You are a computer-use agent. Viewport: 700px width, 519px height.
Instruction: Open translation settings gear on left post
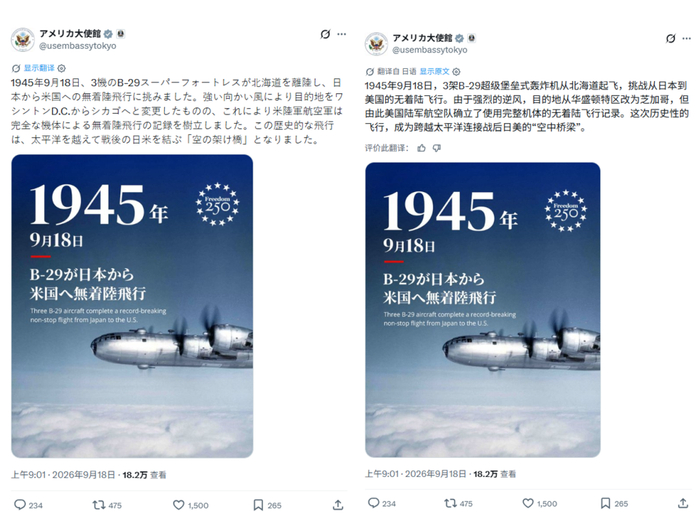(x=62, y=68)
